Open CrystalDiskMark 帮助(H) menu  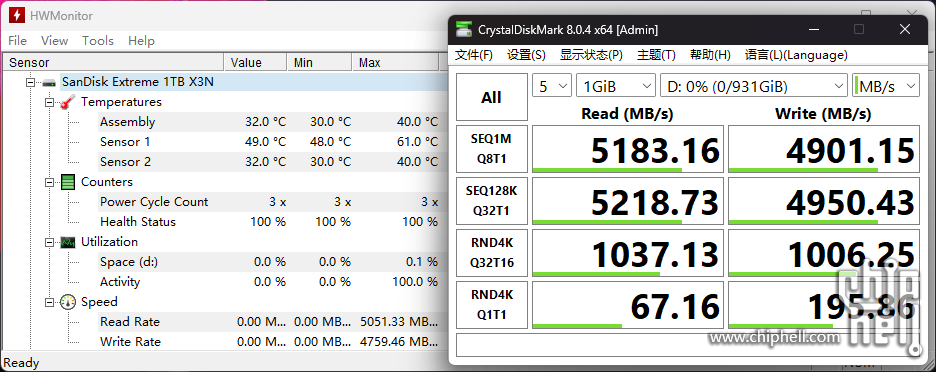point(710,55)
